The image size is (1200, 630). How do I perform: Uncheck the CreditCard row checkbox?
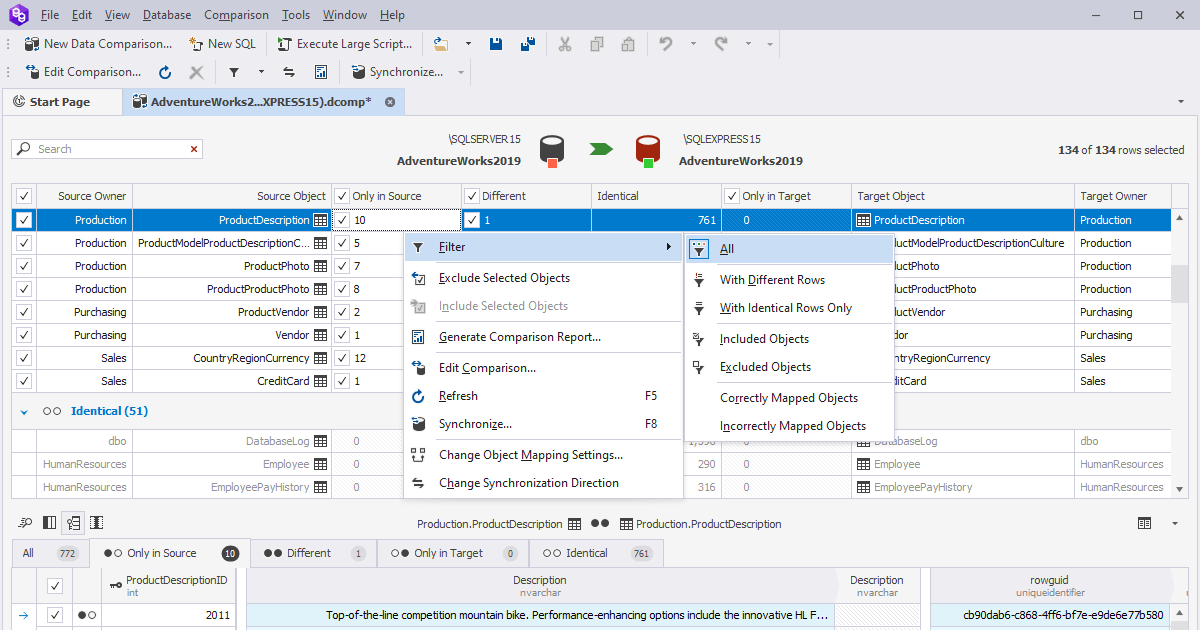click(24, 381)
